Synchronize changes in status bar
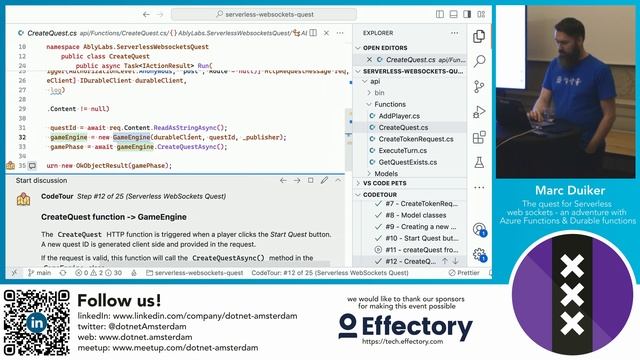The width and height of the screenshot is (640, 360). (63, 273)
